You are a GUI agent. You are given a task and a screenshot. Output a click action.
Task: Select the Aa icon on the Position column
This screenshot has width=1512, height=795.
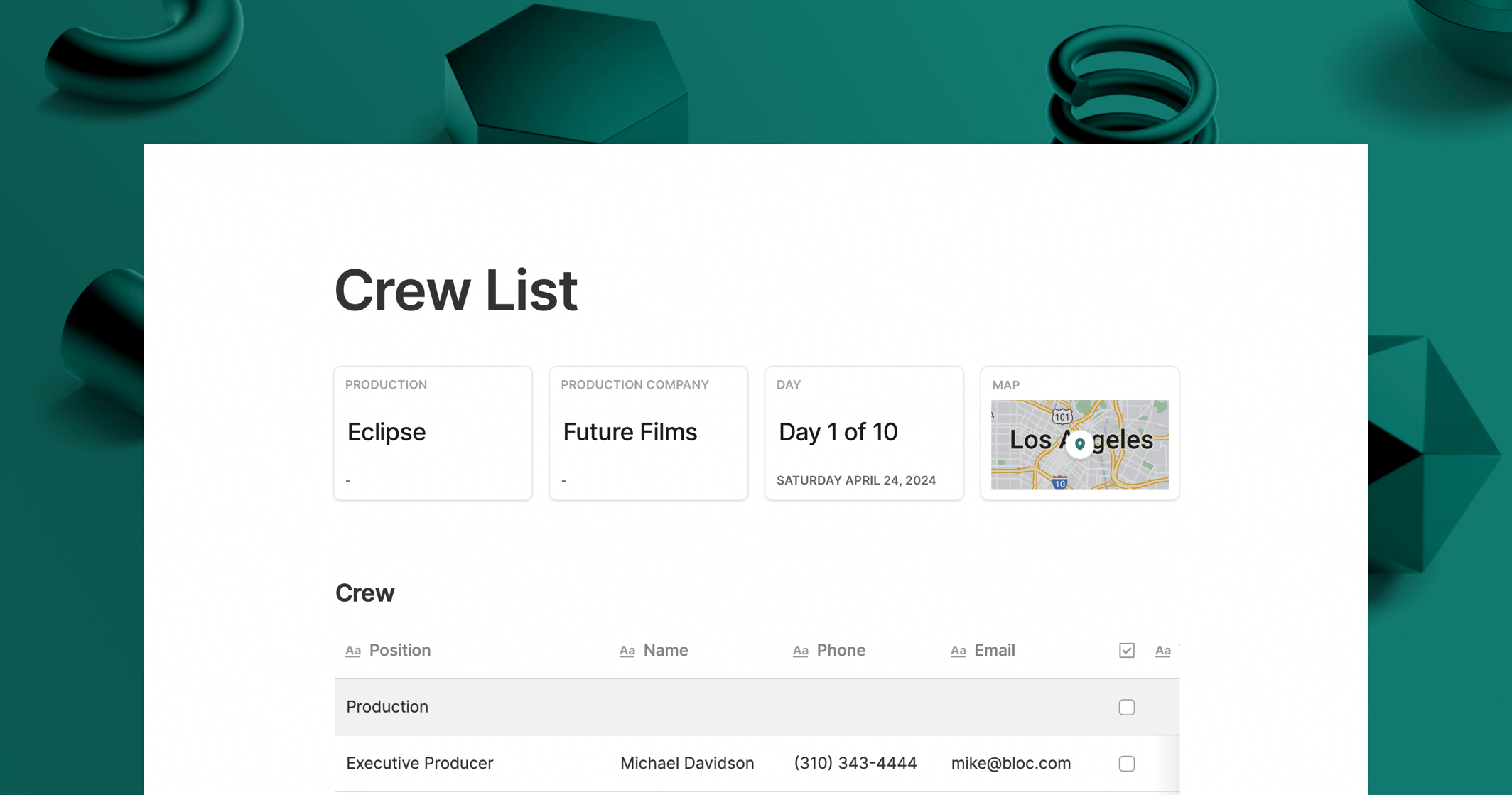(x=353, y=650)
